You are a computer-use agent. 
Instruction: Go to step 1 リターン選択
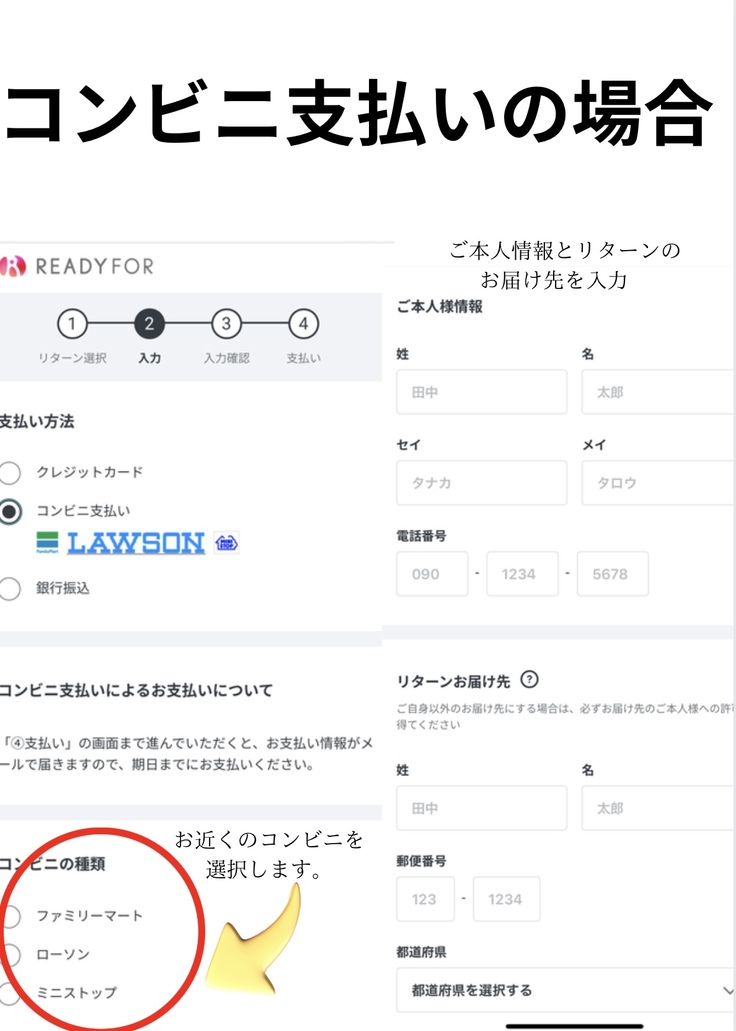pos(71,324)
